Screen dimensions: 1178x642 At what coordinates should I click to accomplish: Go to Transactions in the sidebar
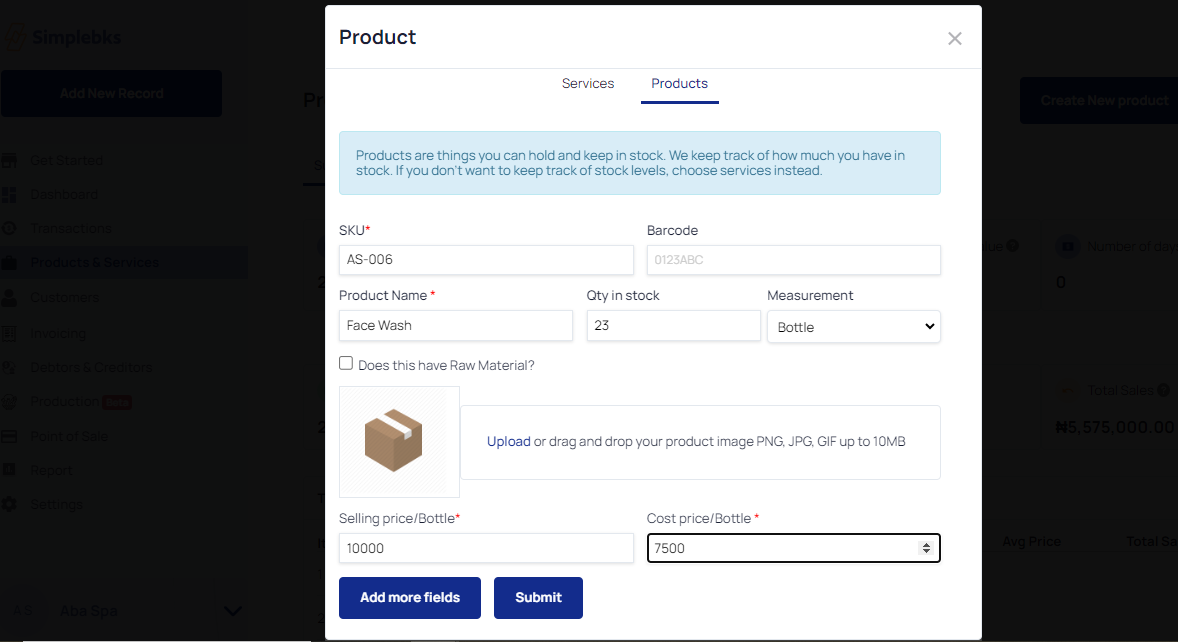click(x=71, y=228)
